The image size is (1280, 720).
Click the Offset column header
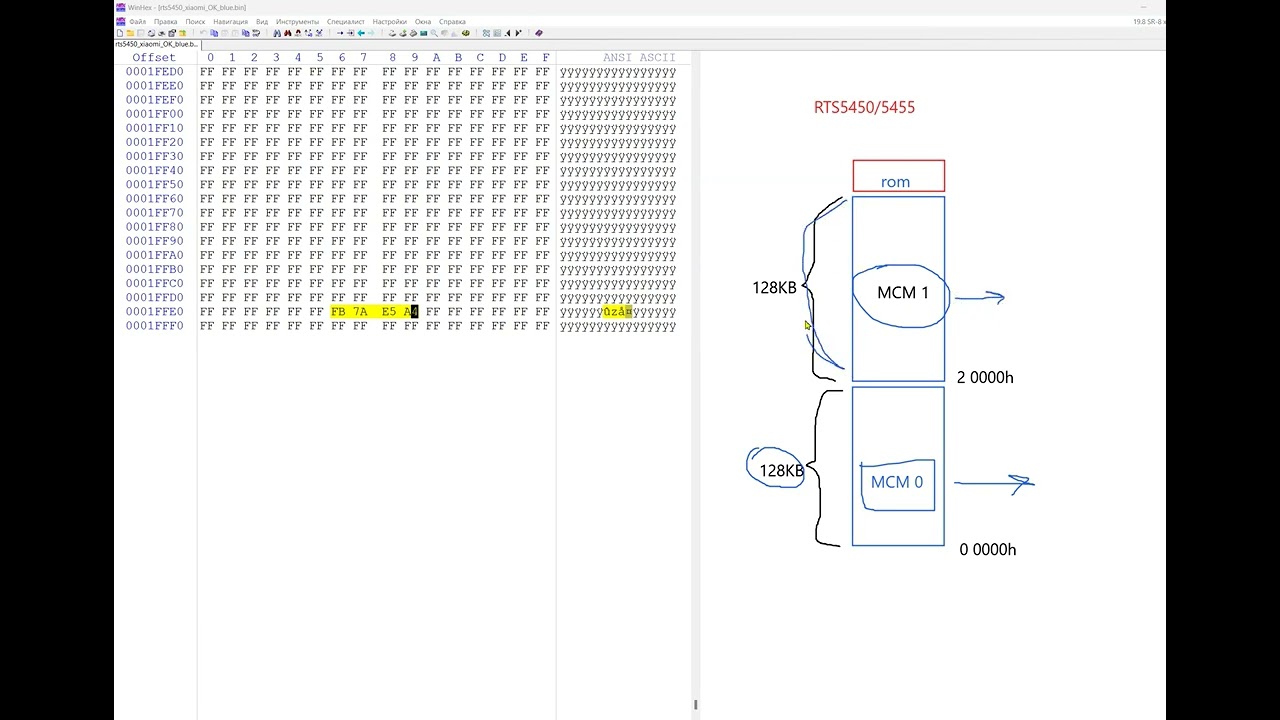(154, 58)
